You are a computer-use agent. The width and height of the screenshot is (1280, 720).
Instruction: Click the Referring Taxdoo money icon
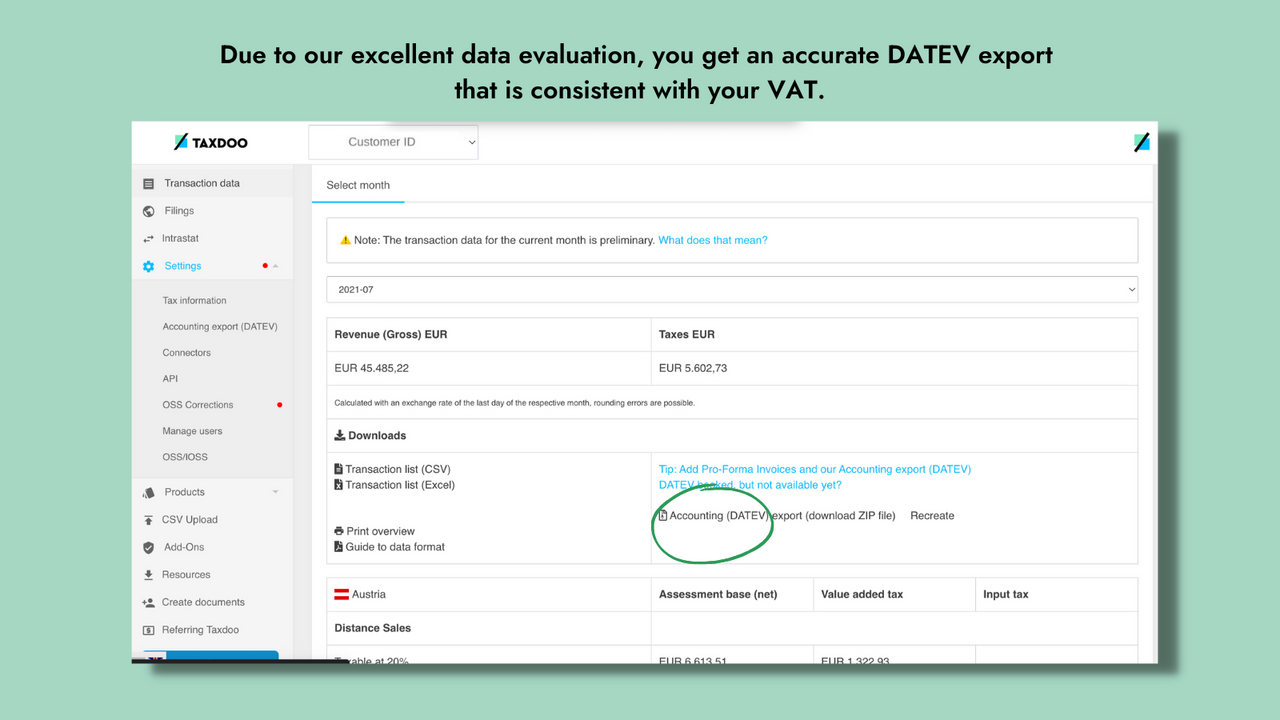[x=149, y=630]
